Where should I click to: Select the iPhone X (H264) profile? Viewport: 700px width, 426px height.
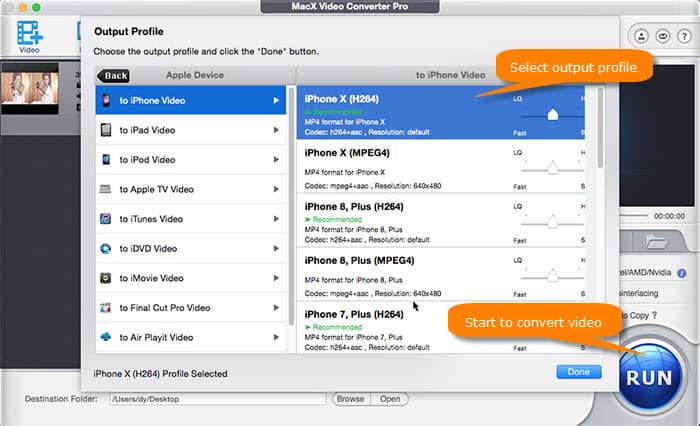[x=441, y=113]
